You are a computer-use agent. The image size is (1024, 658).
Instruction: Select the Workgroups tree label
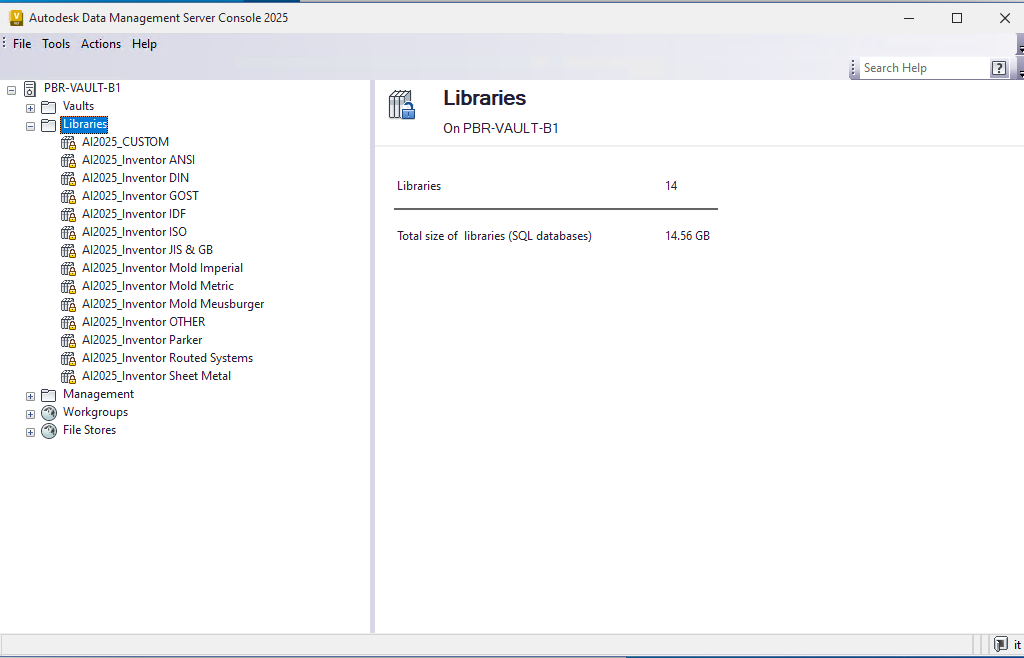(x=95, y=412)
